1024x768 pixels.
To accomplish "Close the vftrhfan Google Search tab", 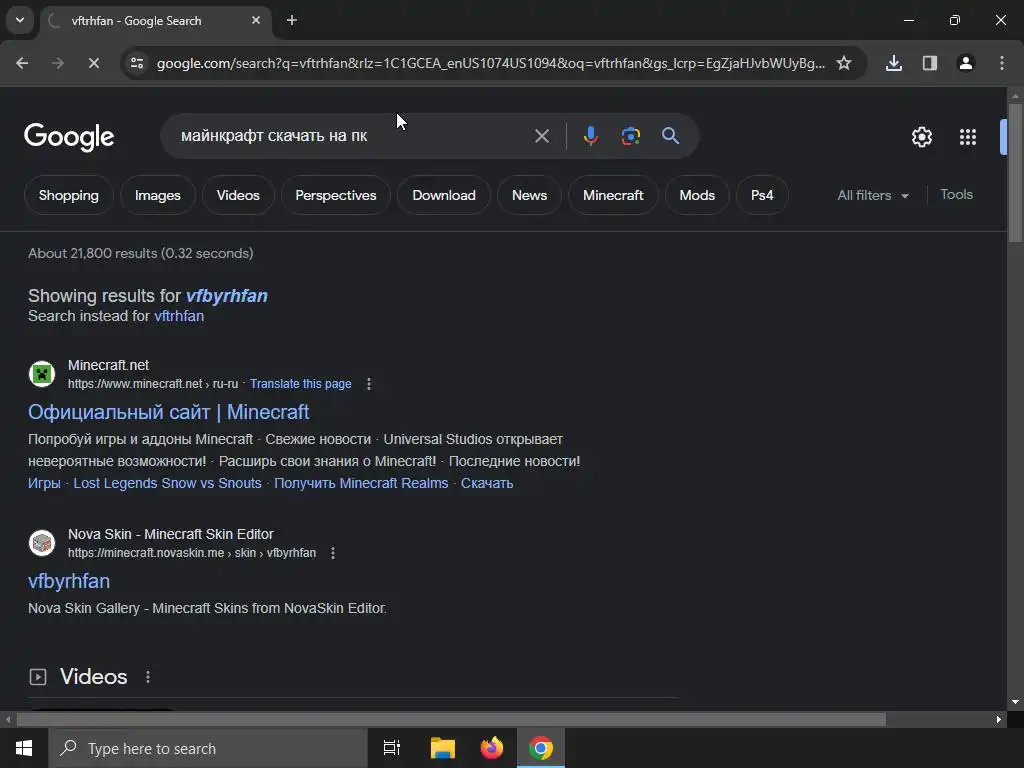I will point(256,20).
